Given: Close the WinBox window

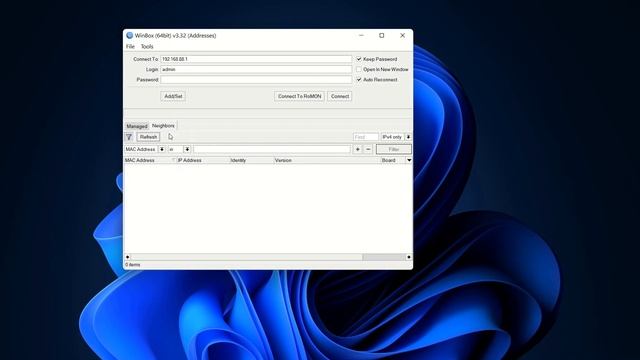Looking at the screenshot, I should (402, 36).
